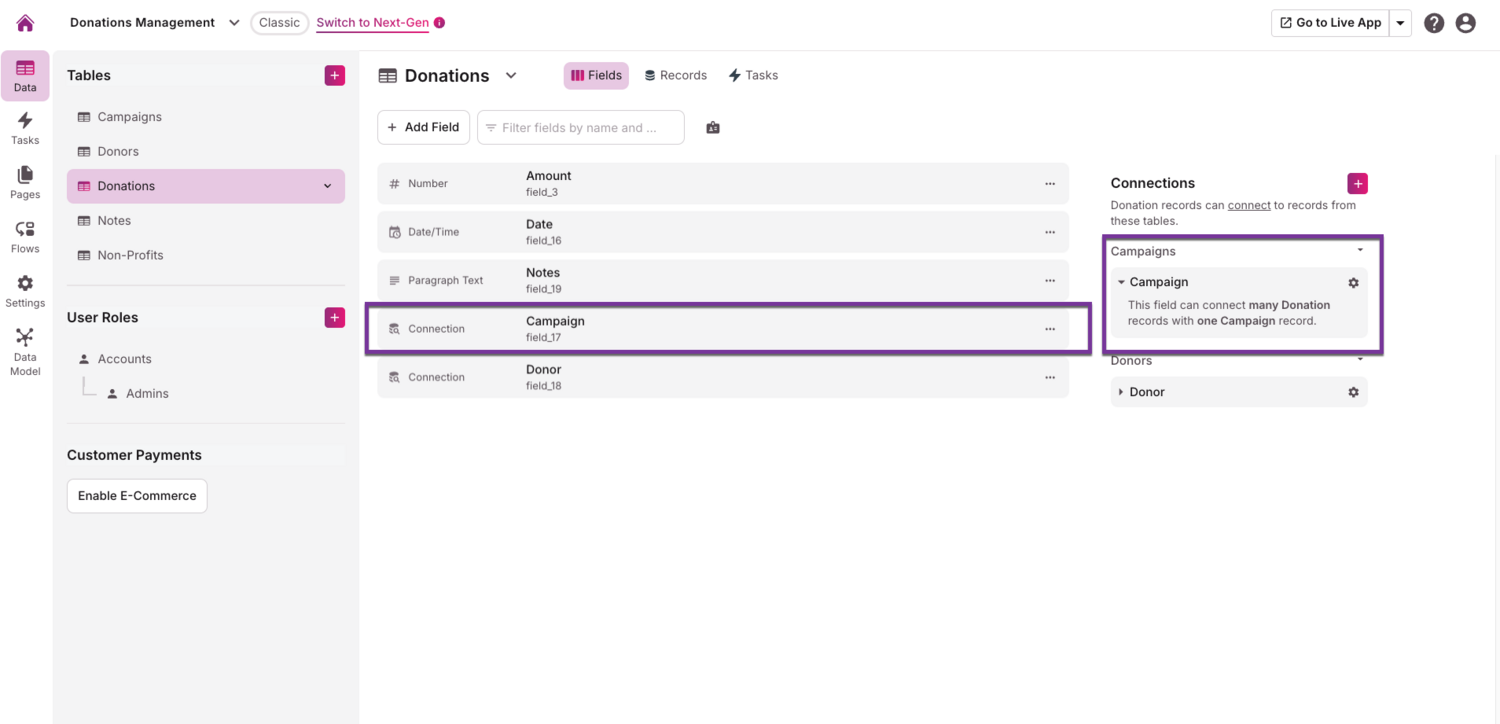Click the plus icon to add user role

coord(335,318)
